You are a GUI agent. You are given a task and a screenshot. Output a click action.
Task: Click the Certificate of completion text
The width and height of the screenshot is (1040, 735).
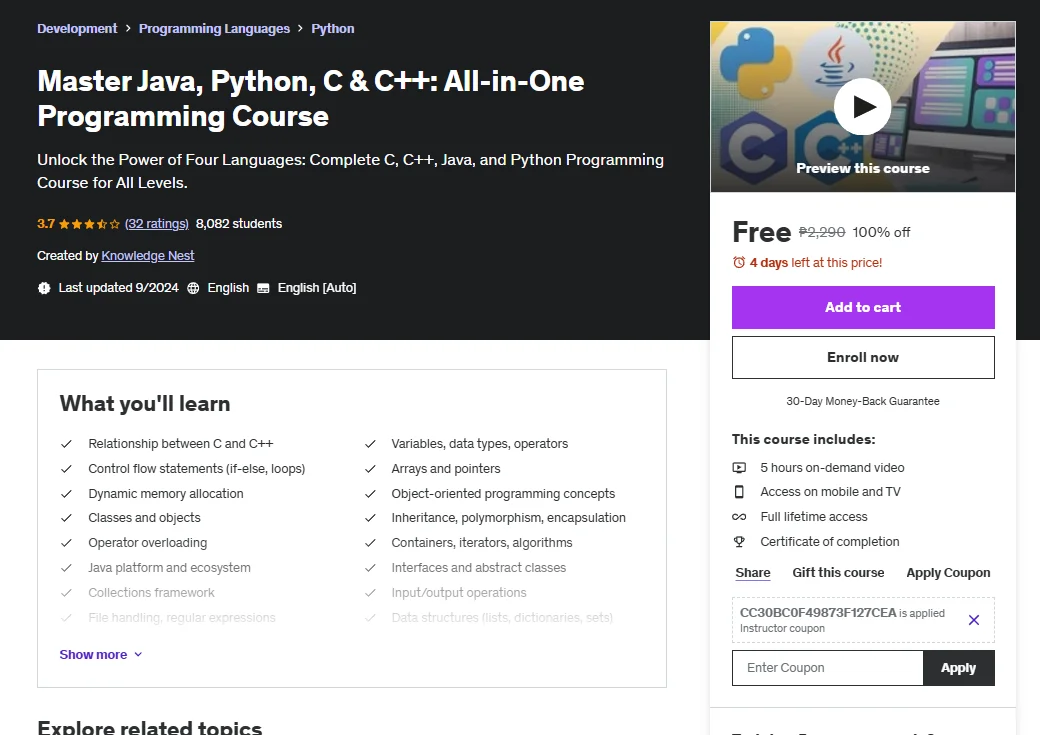830,542
